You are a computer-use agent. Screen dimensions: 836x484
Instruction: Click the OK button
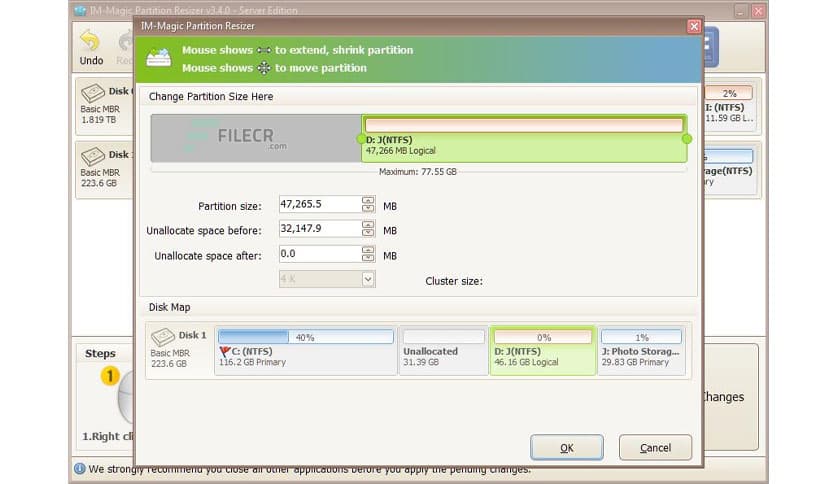pyautogui.click(x=567, y=447)
